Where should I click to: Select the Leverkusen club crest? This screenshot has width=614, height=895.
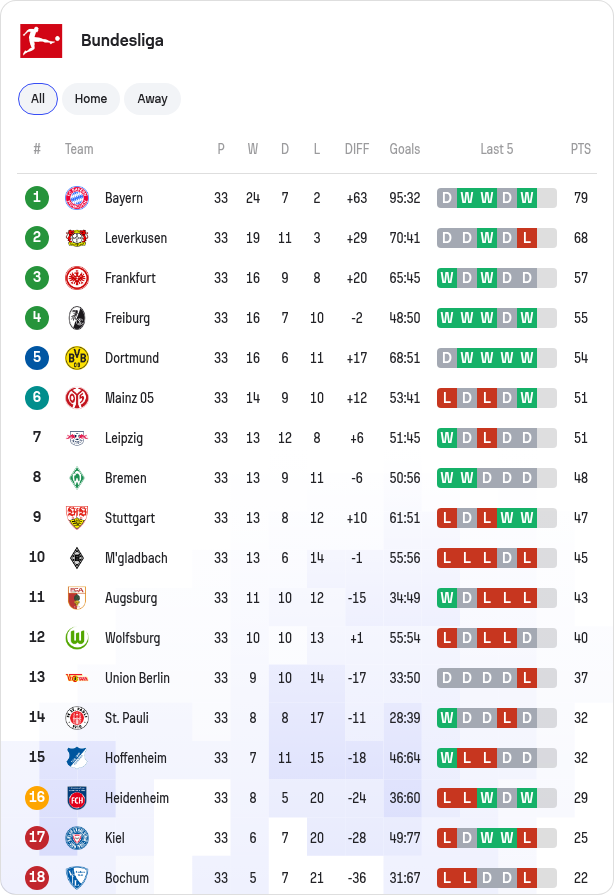coord(77,238)
